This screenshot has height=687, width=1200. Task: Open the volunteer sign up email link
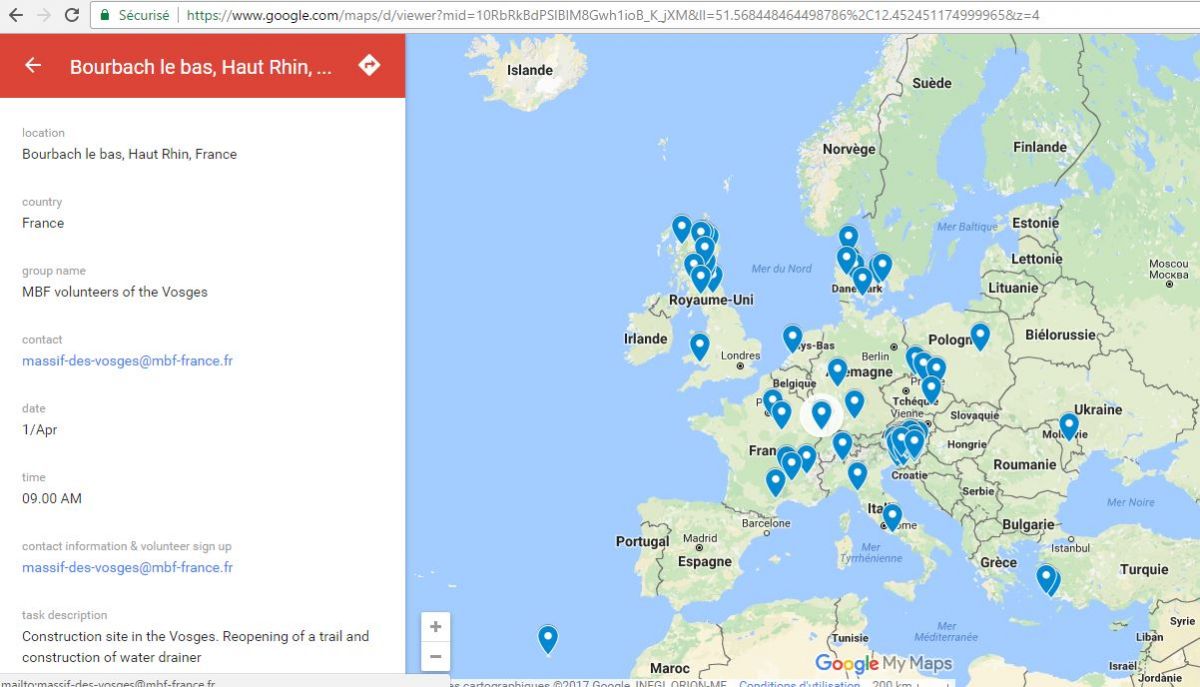tap(127, 568)
